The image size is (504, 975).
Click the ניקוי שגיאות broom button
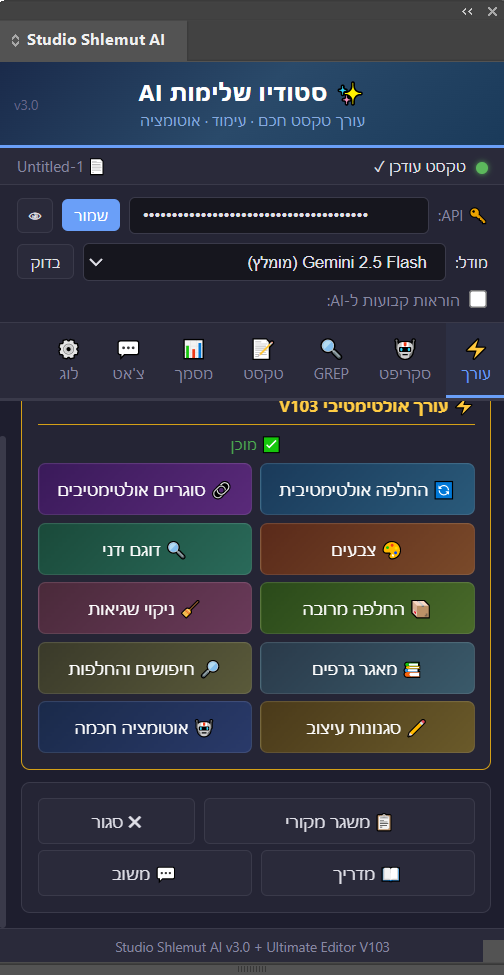pyautogui.click(x=145, y=608)
